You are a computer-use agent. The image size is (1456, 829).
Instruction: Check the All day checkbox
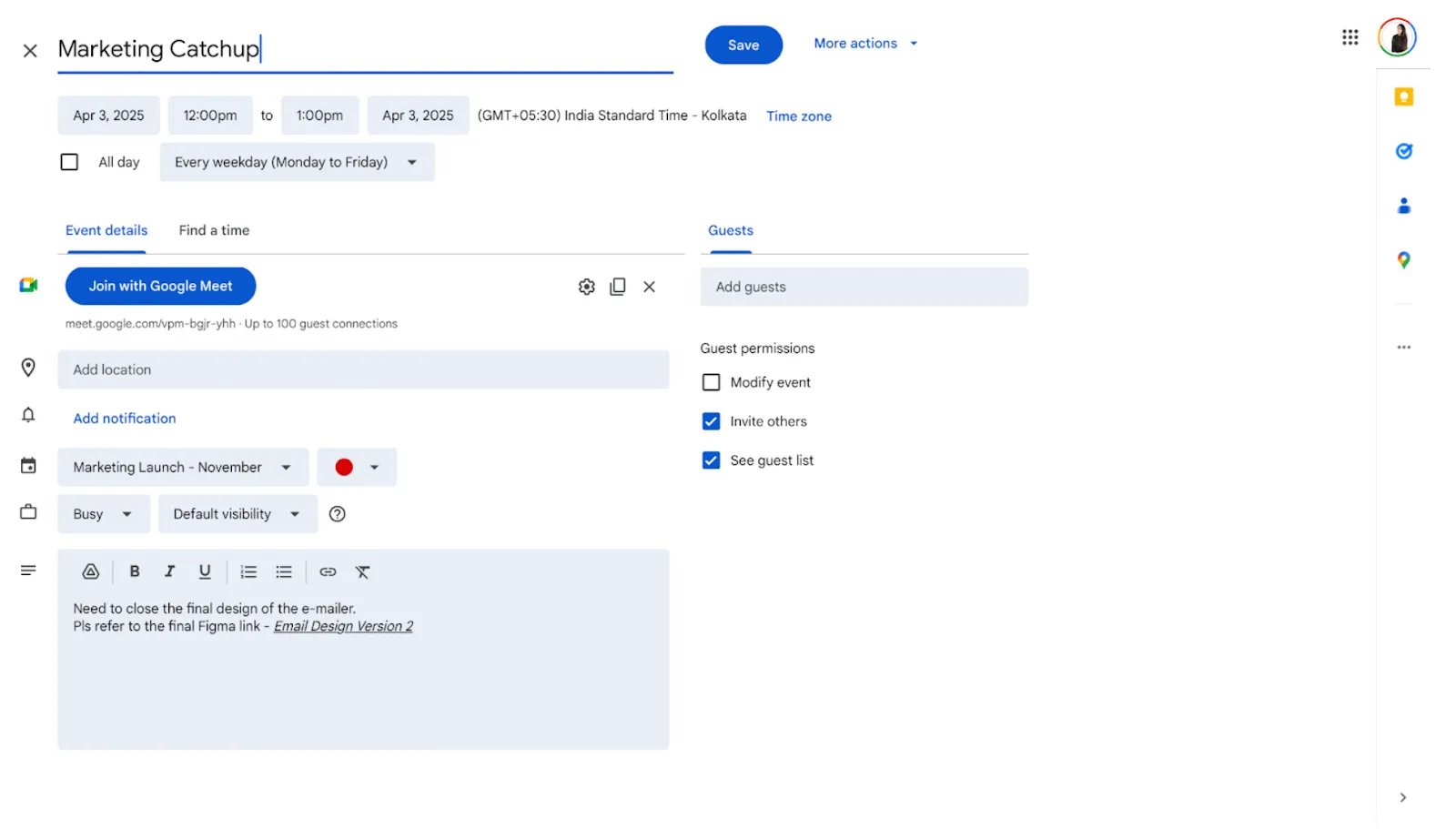pyautogui.click(x=69, y=162)
